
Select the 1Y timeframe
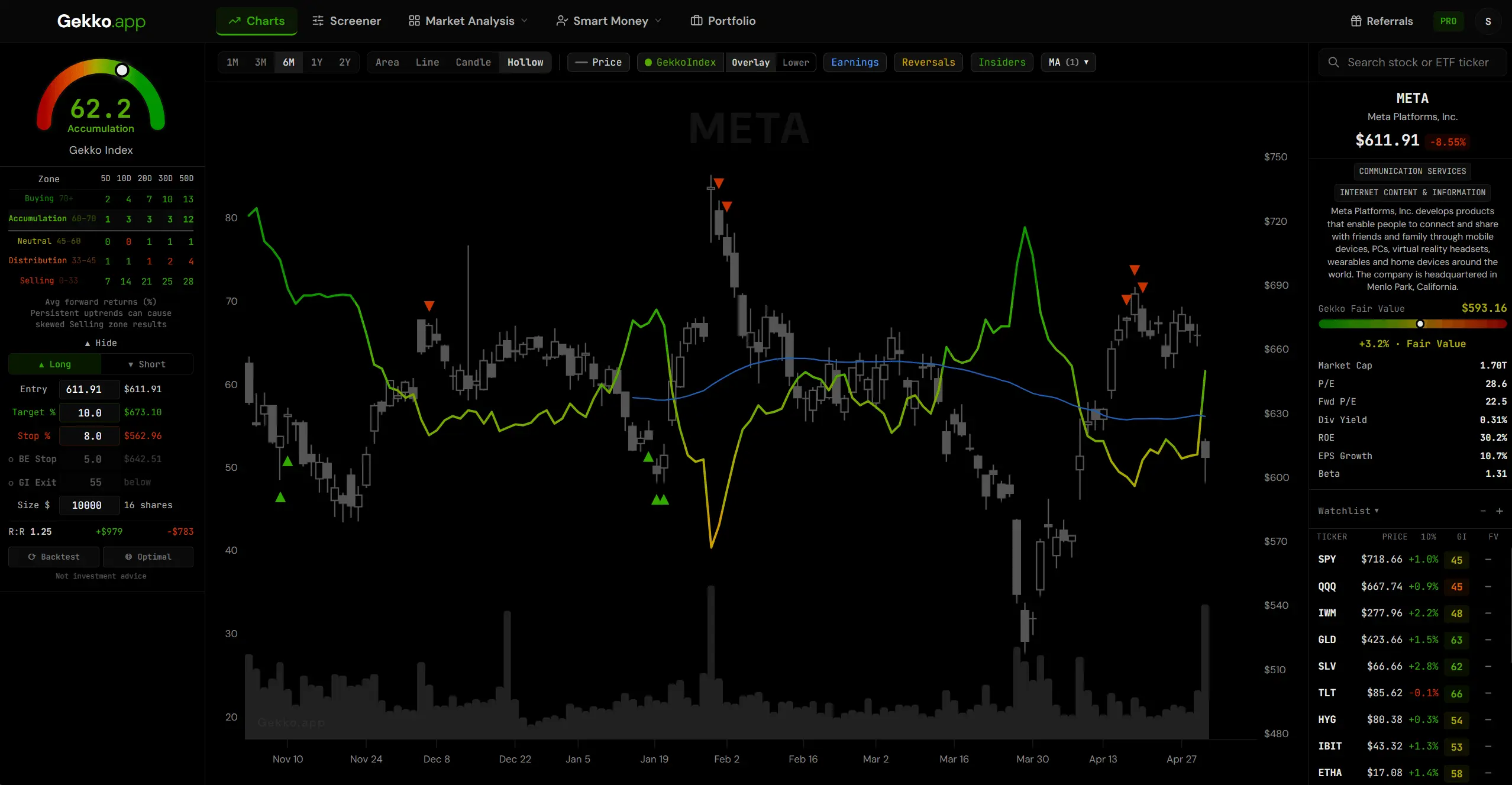point(316,62)
